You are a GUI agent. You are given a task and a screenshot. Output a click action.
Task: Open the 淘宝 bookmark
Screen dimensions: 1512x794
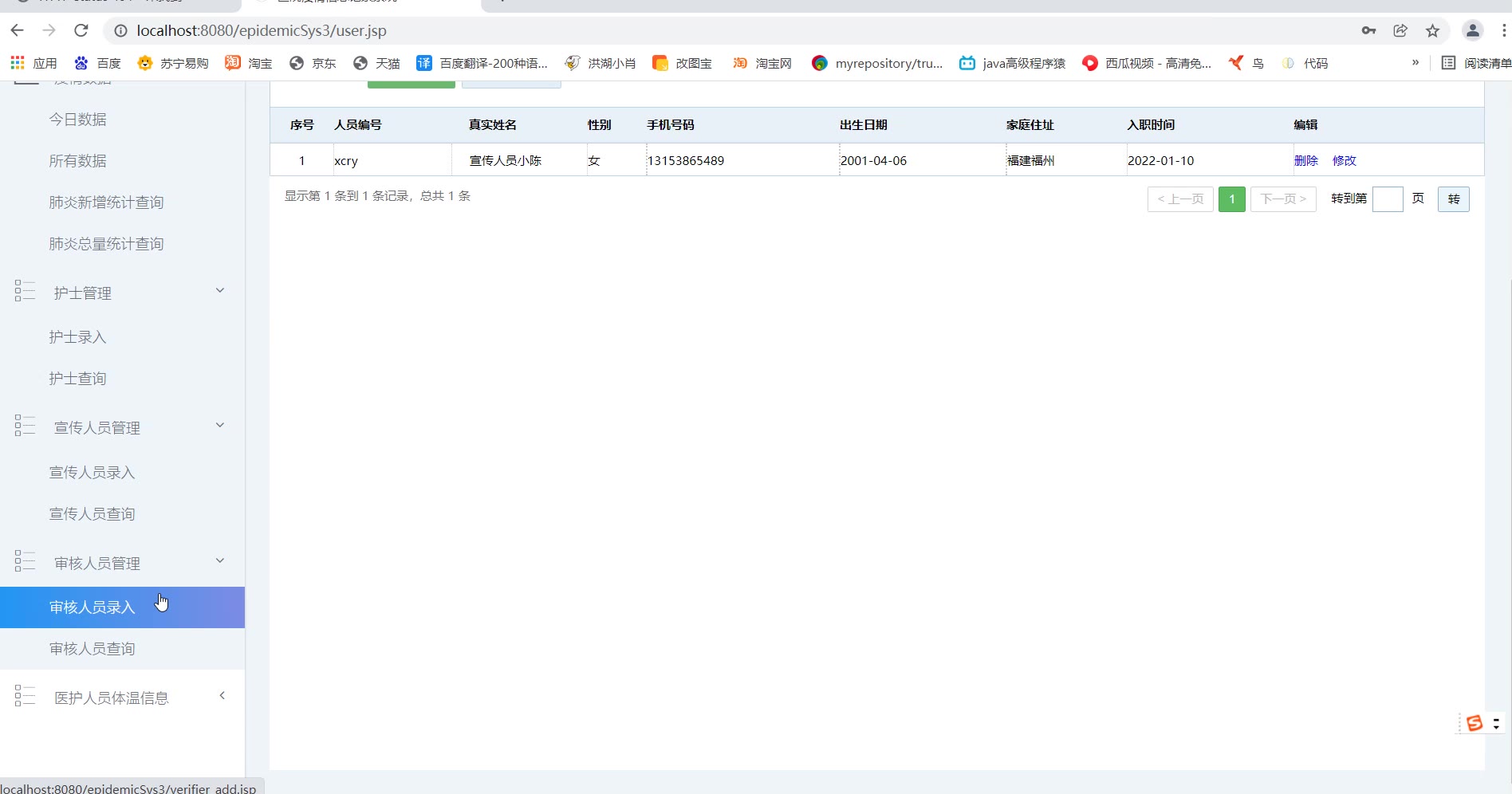tap(249, 63)
